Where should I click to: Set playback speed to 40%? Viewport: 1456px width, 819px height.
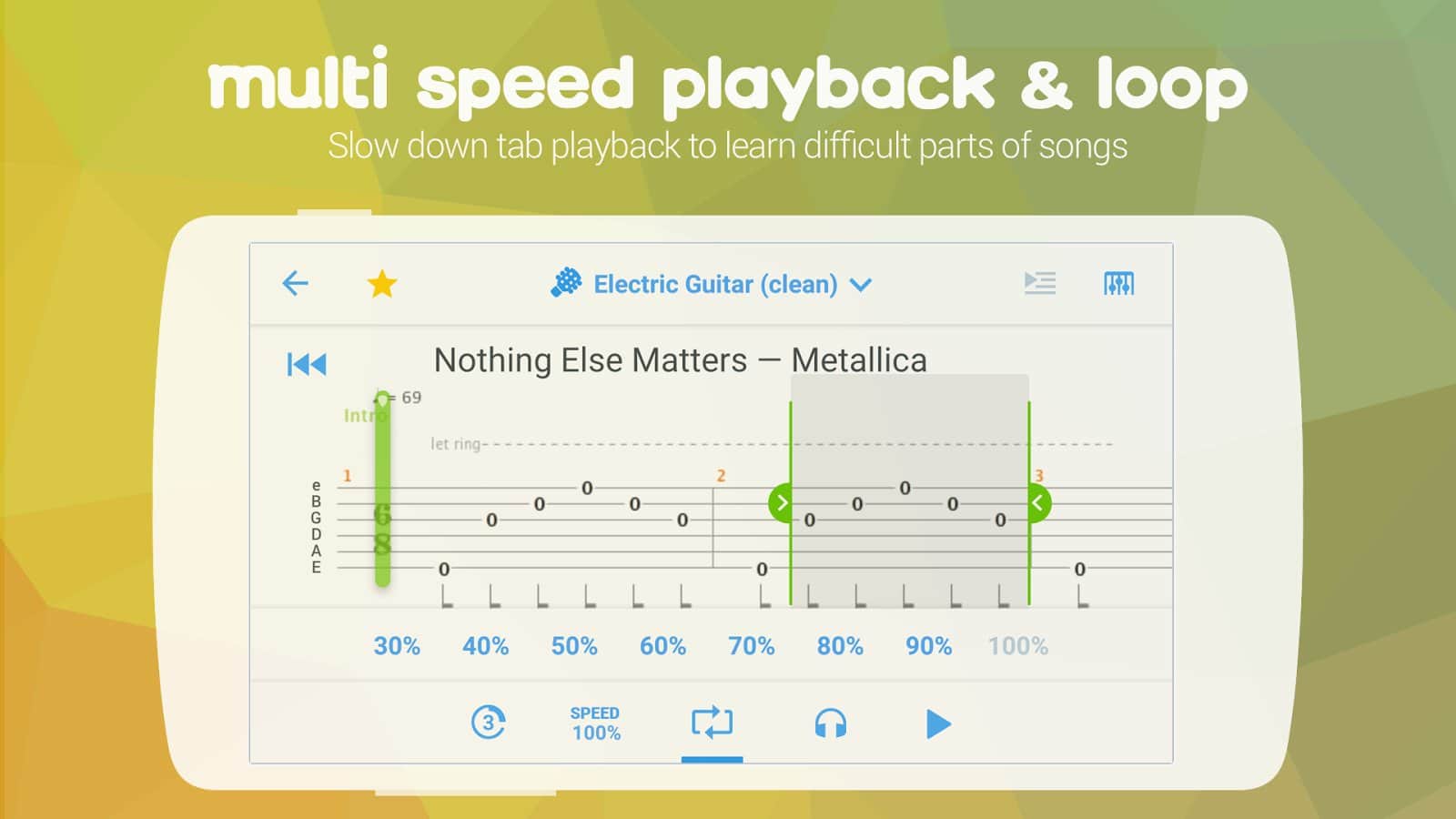pos(485,646)
